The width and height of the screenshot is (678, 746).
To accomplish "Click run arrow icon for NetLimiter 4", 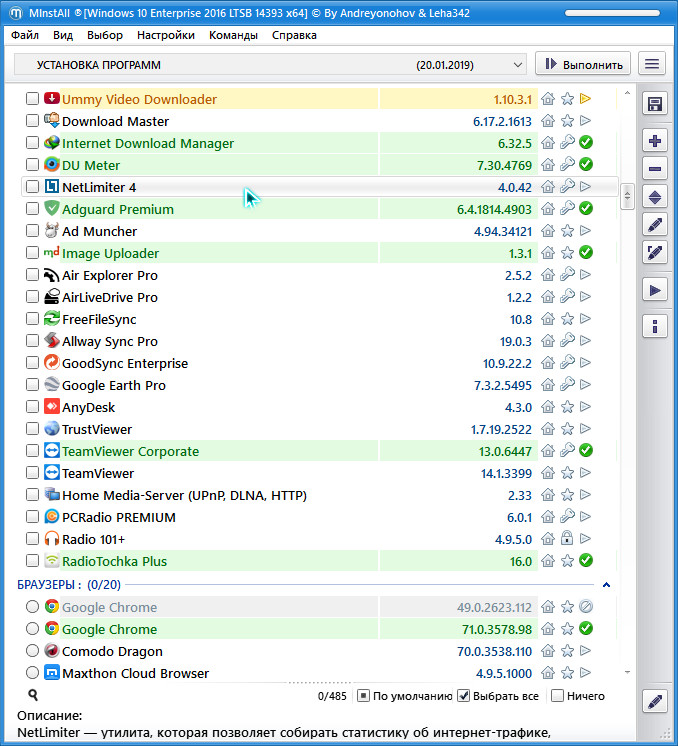I will click(586, 186).
